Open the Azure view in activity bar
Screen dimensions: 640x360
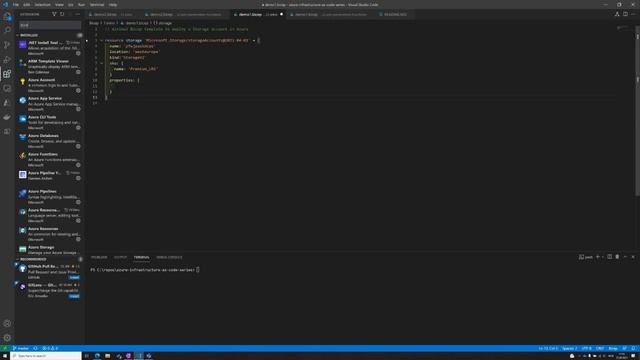7,102
